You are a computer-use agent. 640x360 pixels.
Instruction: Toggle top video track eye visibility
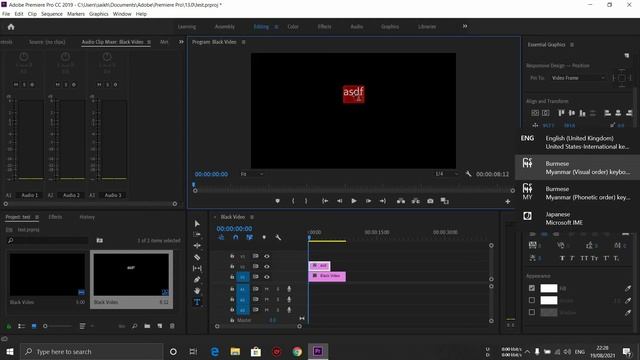coord(267,256)
